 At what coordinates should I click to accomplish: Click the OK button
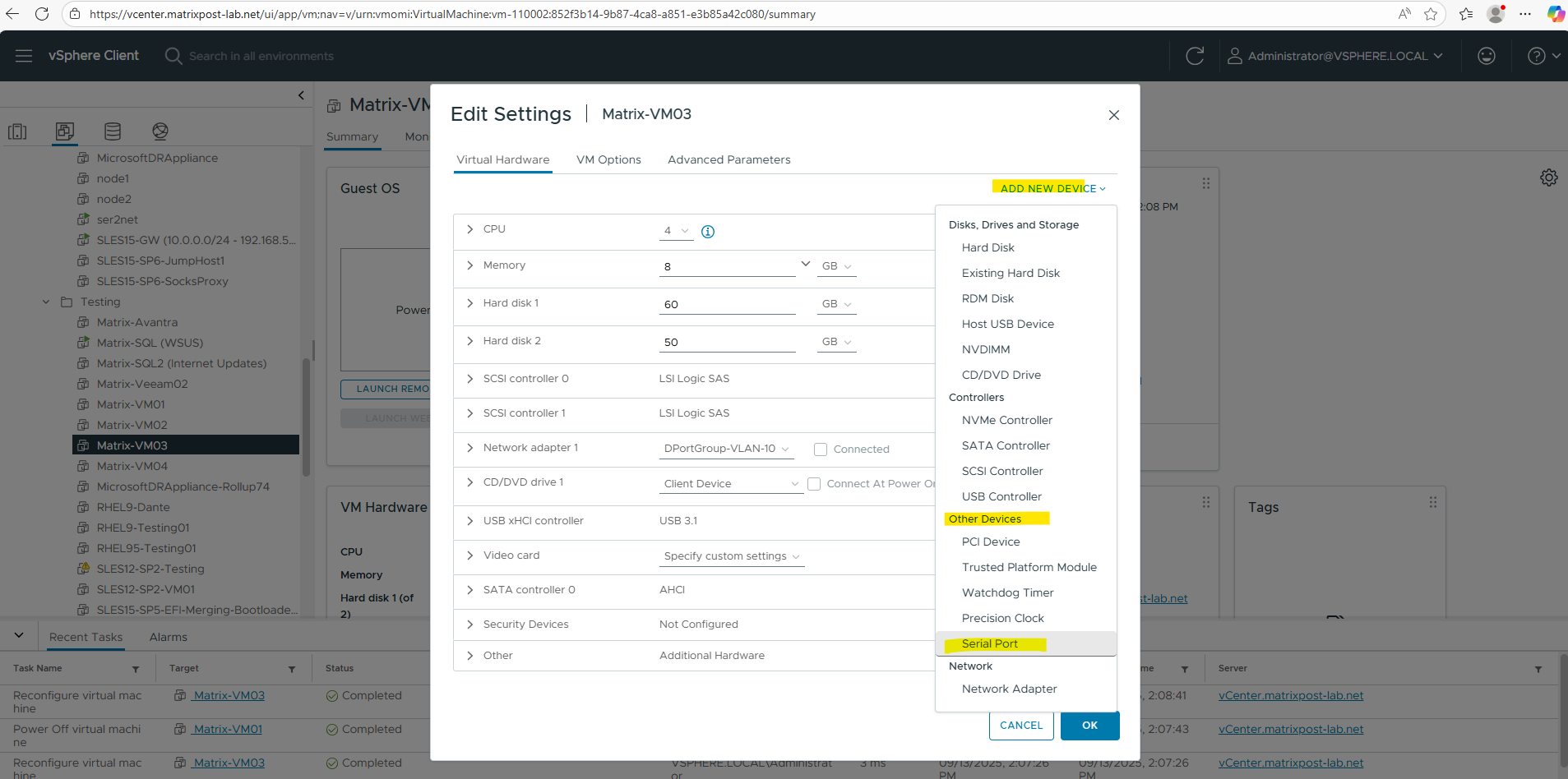1090,726
